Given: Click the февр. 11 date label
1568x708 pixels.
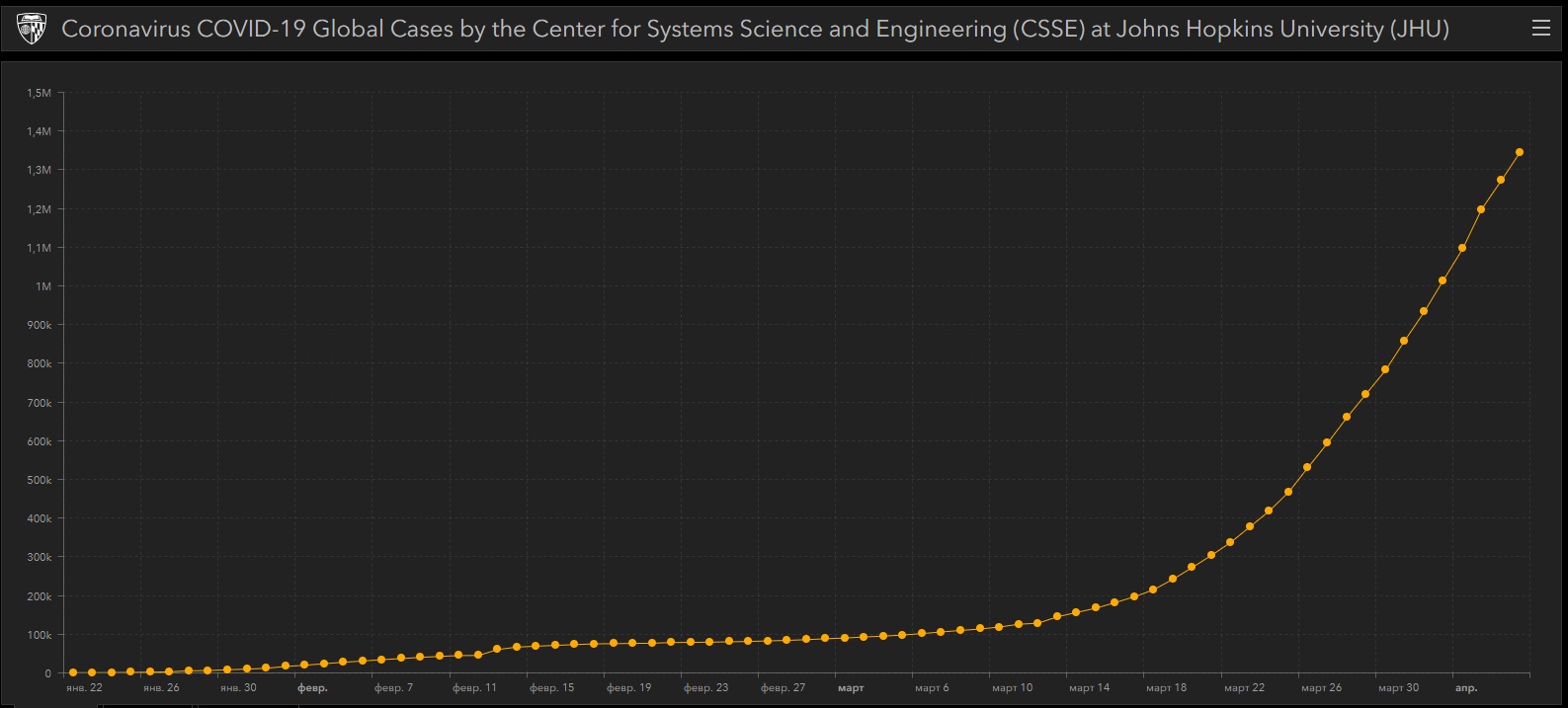Looking at the screenshot, I should 474,687.
